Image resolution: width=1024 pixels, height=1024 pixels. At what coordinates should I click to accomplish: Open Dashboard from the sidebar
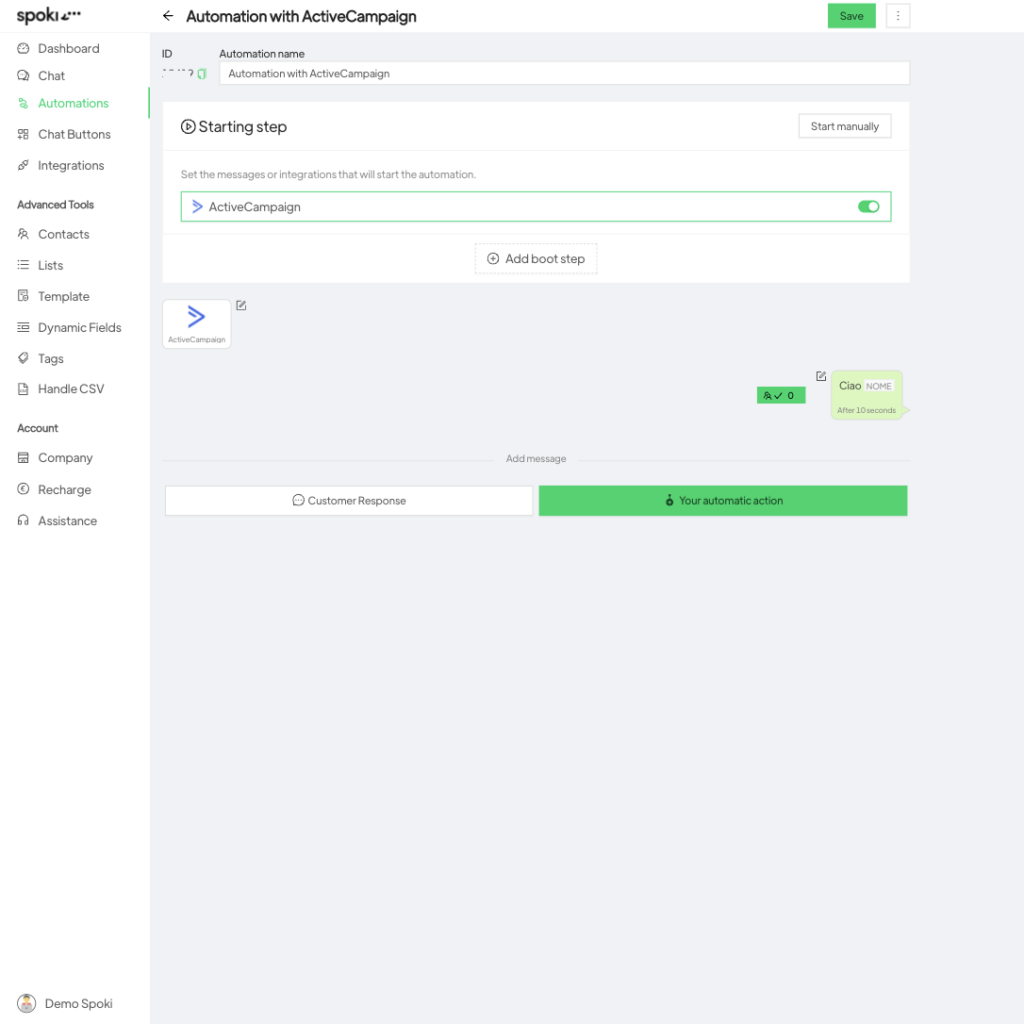(68, 49)
